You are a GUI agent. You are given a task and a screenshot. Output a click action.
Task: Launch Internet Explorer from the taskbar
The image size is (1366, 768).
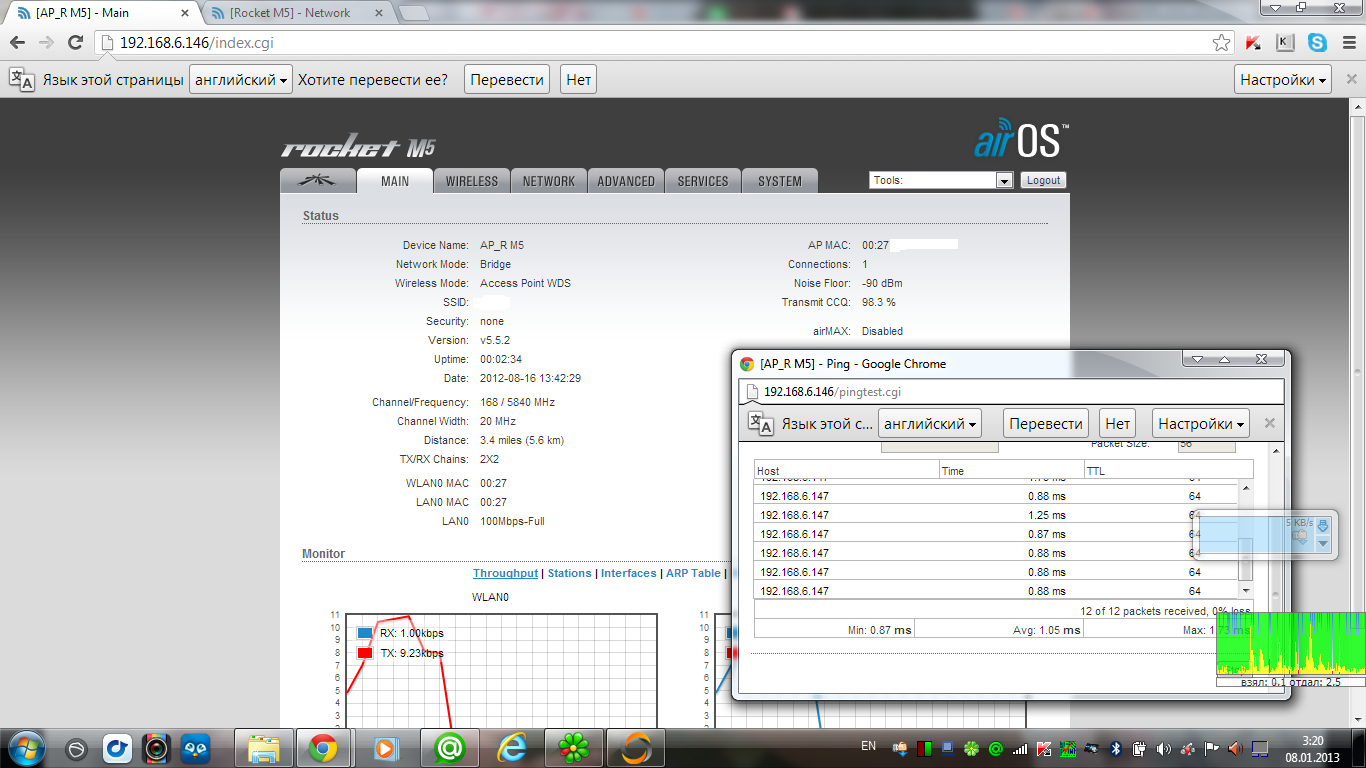point(512,748)
